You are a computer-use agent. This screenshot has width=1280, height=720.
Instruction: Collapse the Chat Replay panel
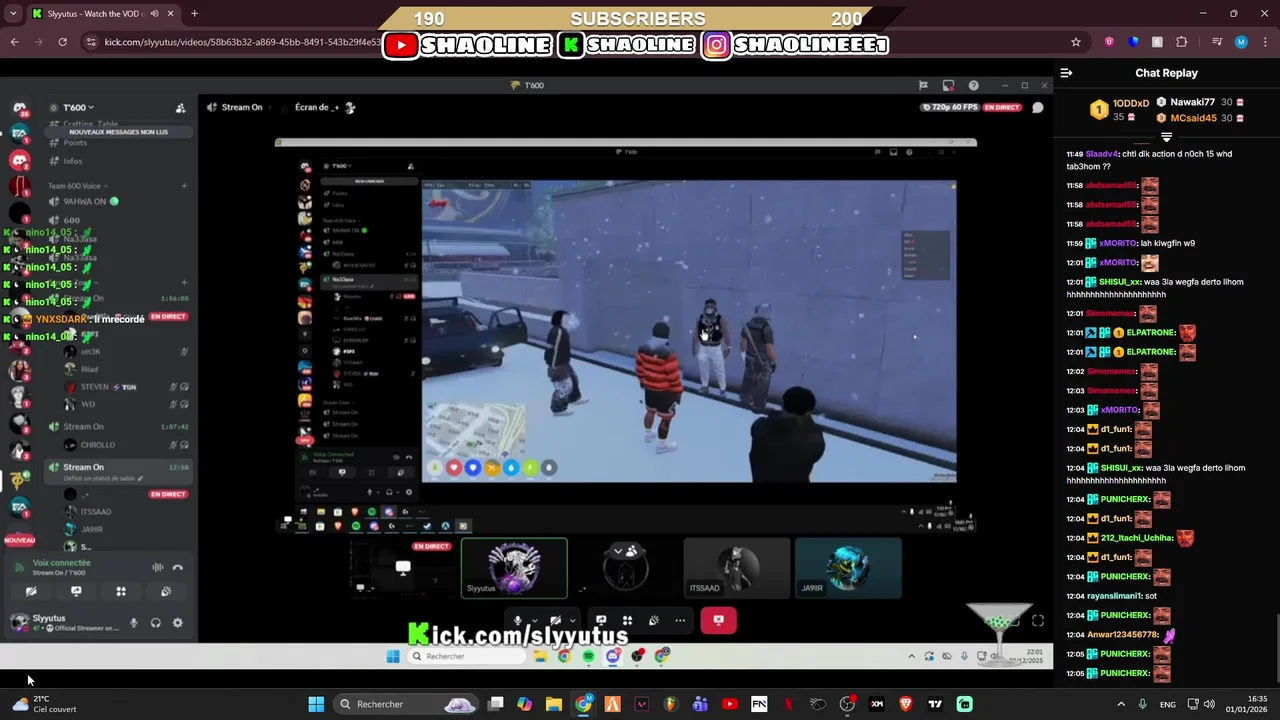point(1066,73)
